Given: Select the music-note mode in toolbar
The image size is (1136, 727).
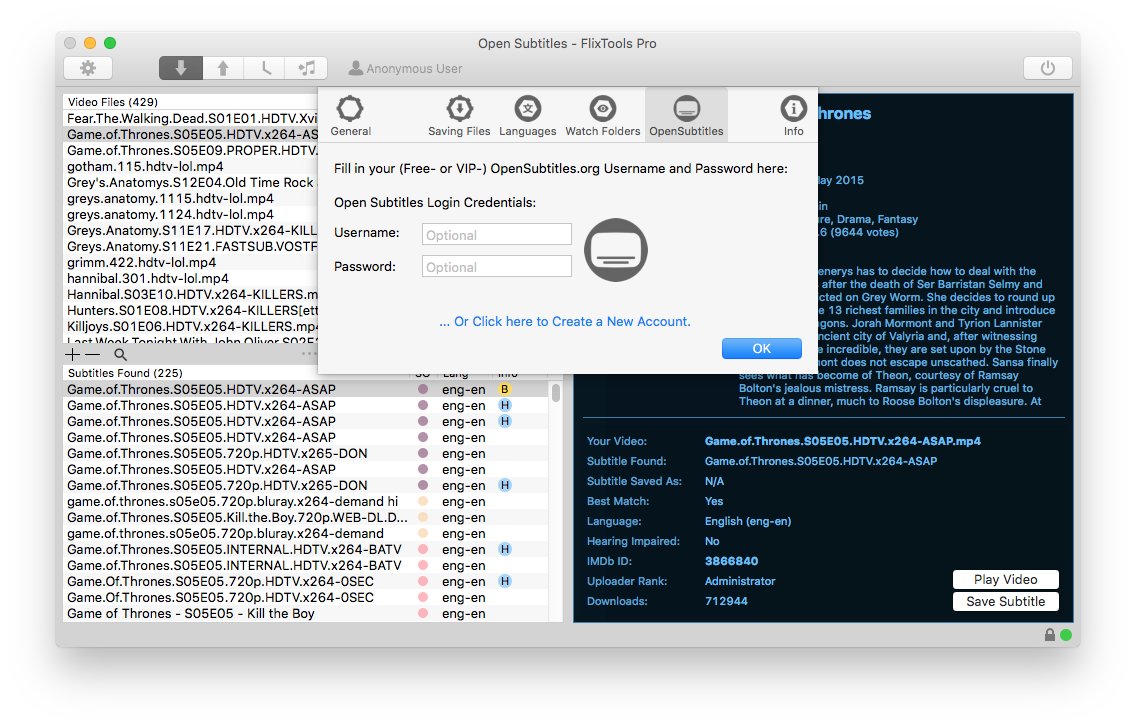Looking at the screenshot, I should tap(306, 68).
